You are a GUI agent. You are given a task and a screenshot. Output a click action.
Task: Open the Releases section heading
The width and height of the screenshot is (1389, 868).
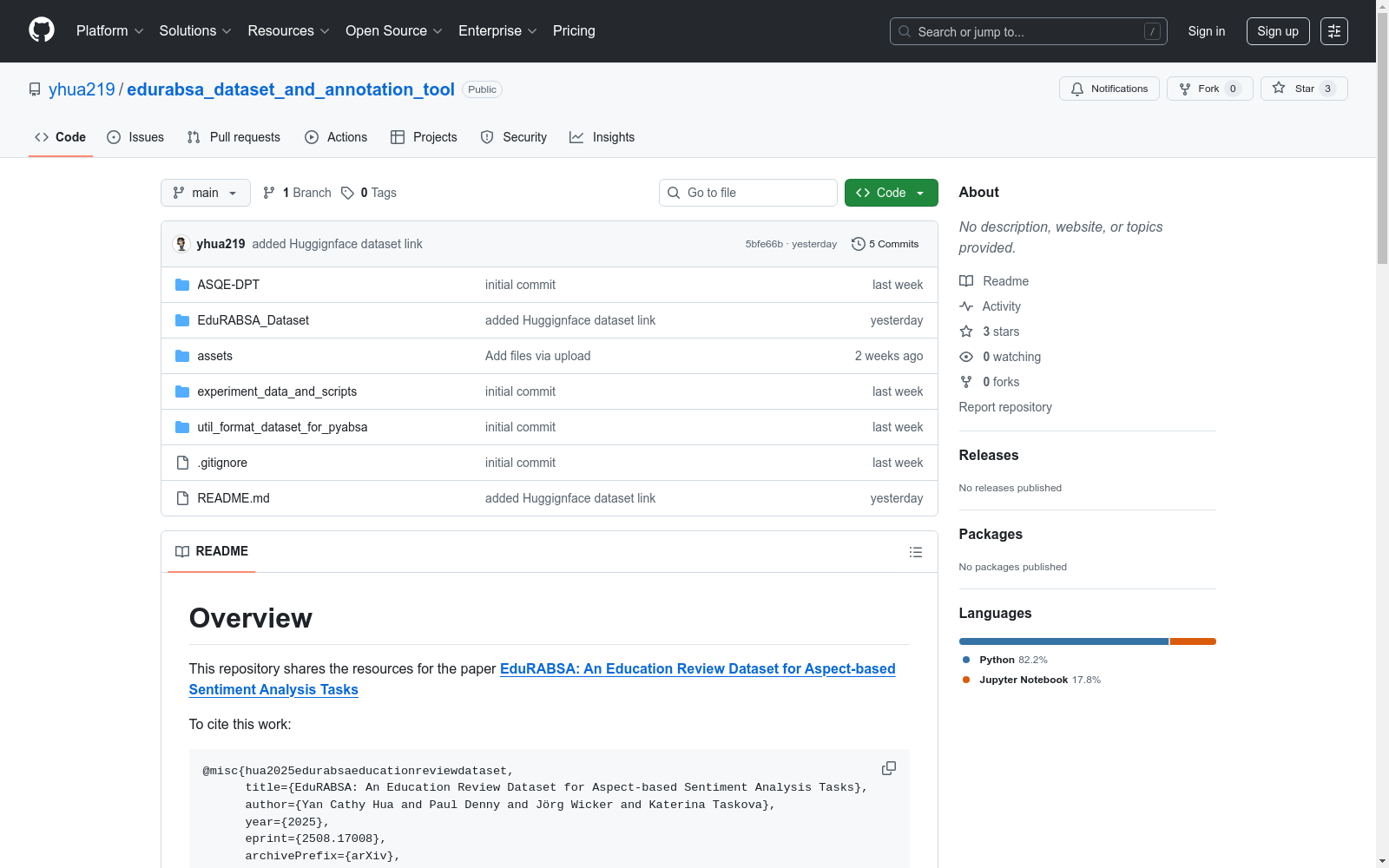click(989, 455)
